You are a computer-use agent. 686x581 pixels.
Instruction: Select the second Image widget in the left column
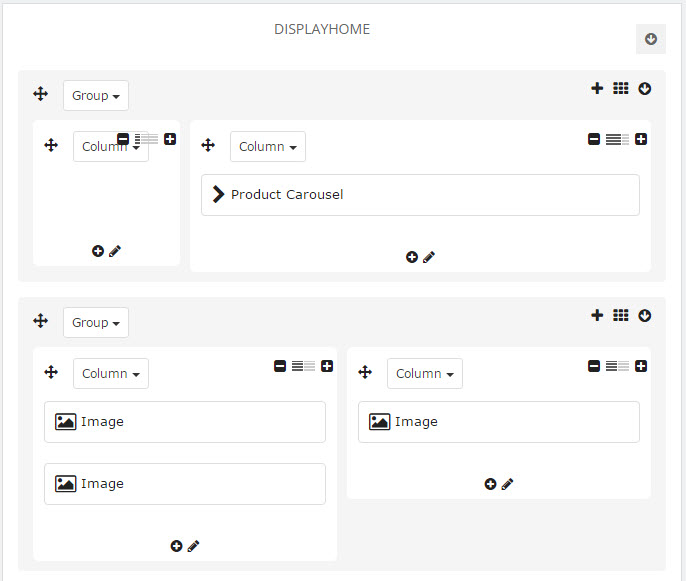click(185, 484)
